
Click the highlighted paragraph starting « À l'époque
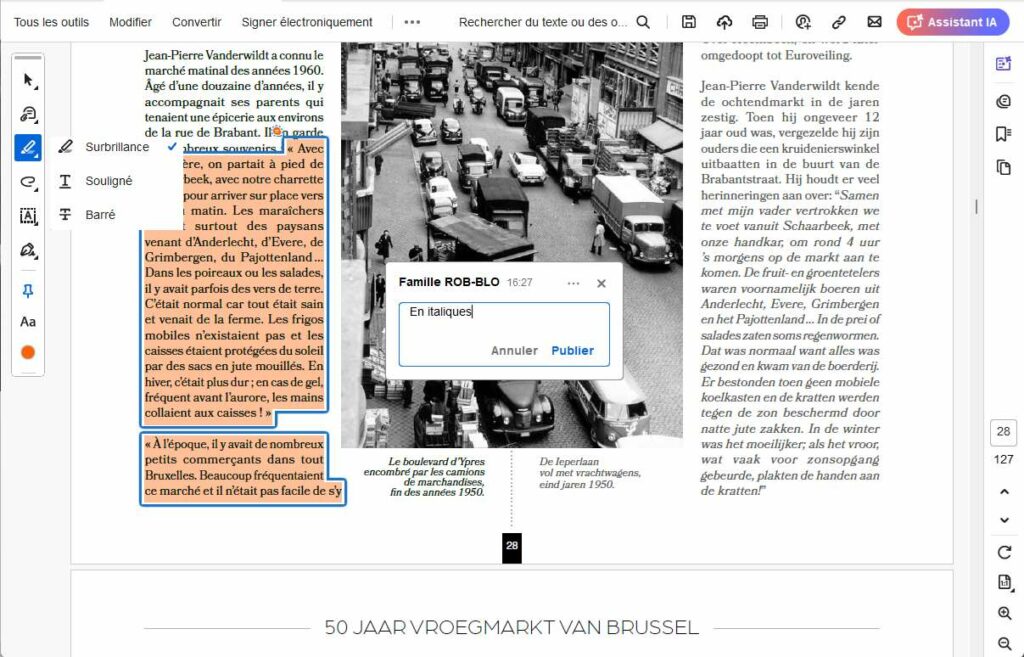click(243, 468)
